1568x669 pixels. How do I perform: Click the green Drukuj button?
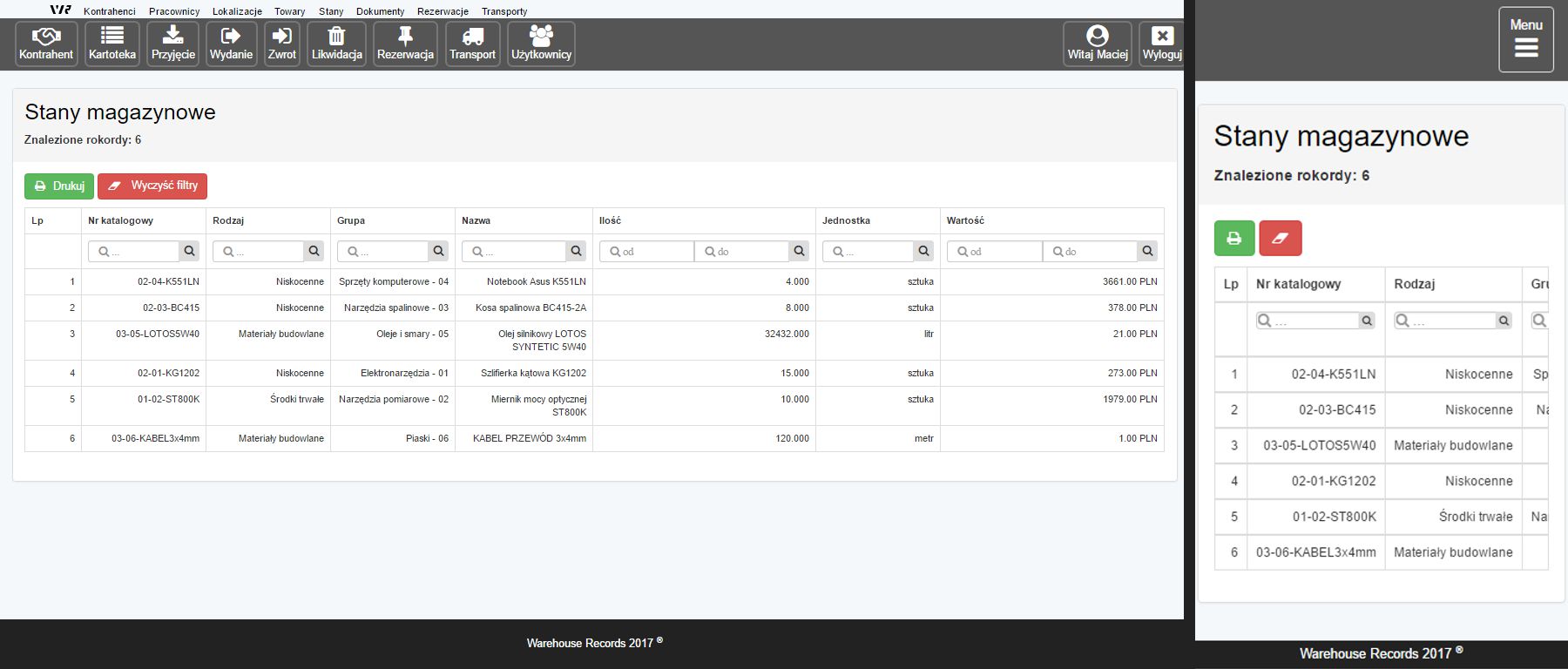click(x=59, y=186)
